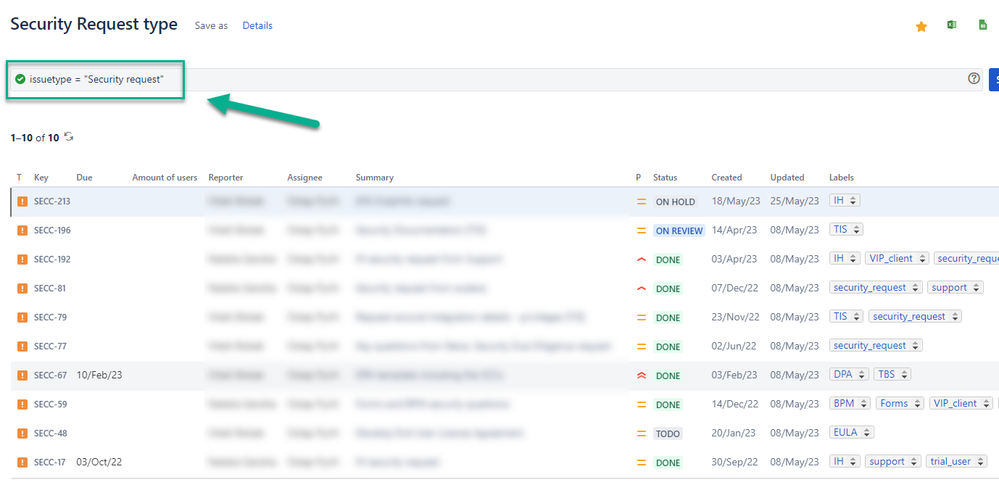Click issue type icon for SECC-67
The image size is (999, 490).
(x=22, y=375)
